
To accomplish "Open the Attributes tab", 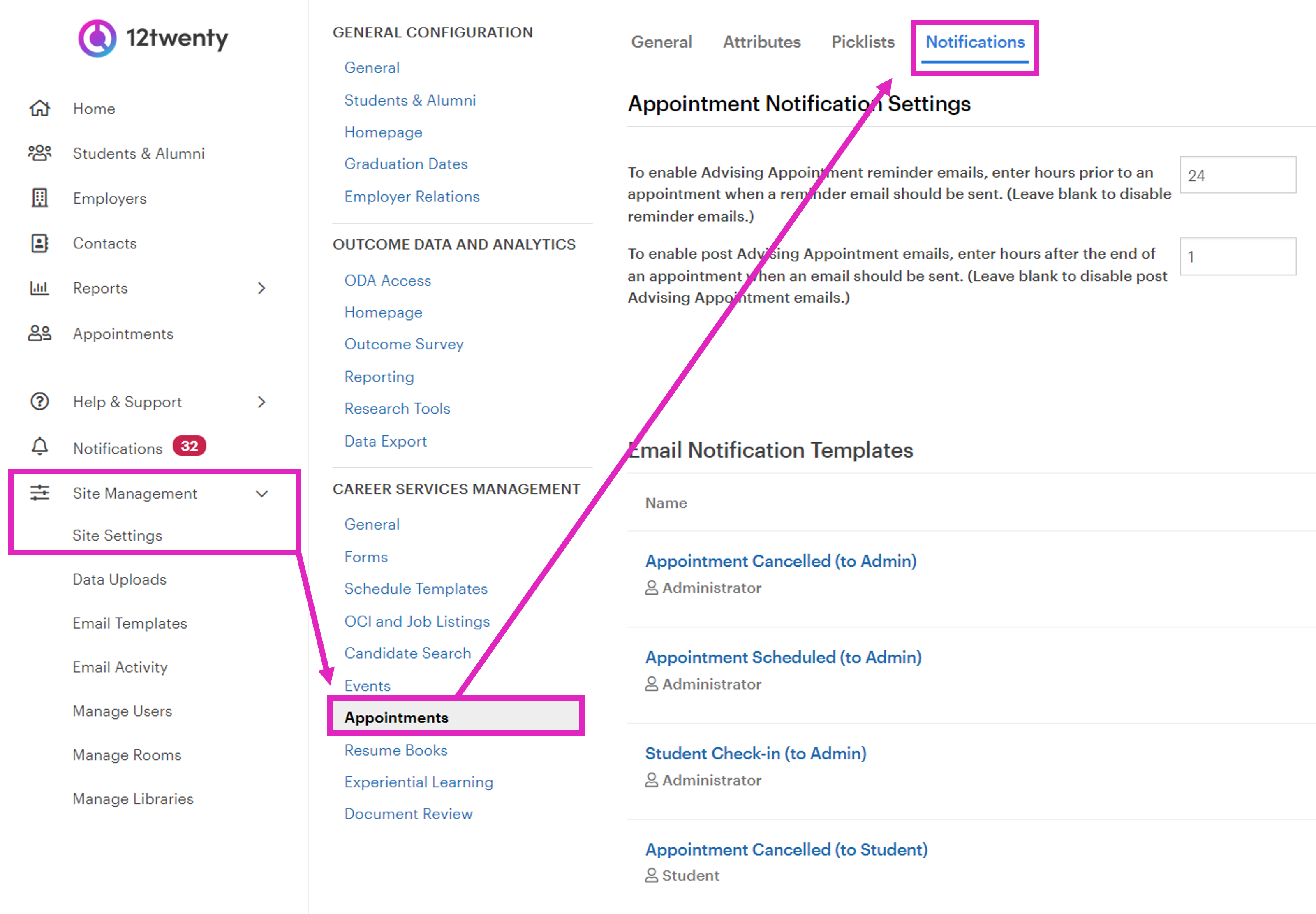I will 762,42.
